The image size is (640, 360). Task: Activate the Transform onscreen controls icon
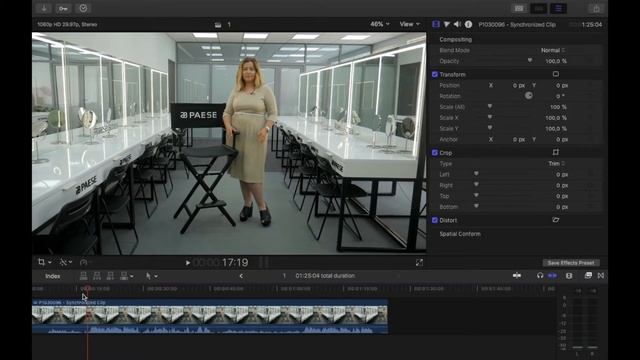[556, 74]
